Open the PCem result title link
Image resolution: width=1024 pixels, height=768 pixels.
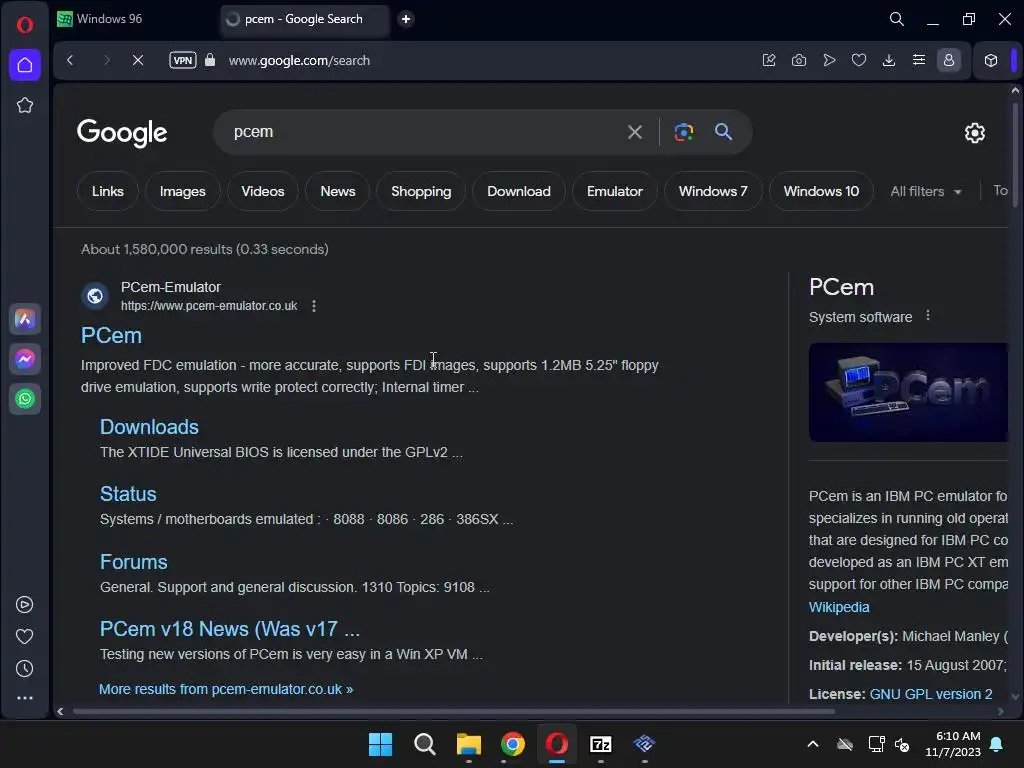pos(111,335)
